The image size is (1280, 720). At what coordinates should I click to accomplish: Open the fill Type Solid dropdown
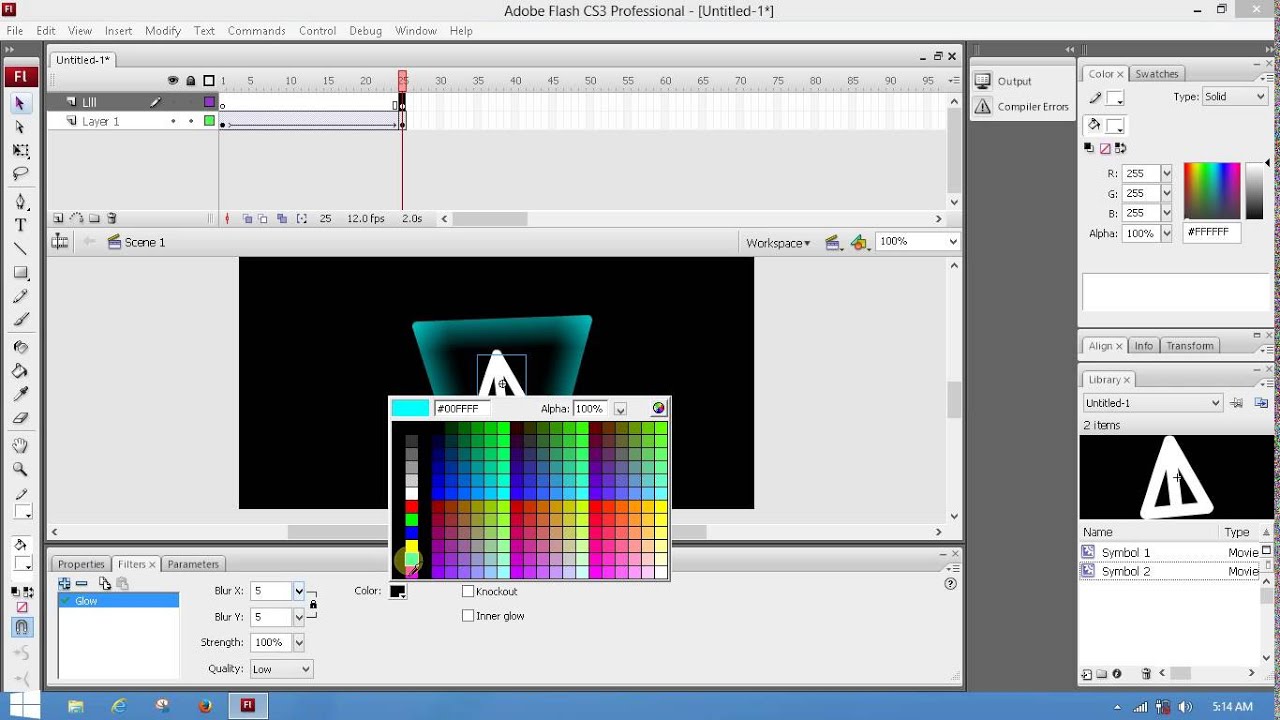point(1235,97)
